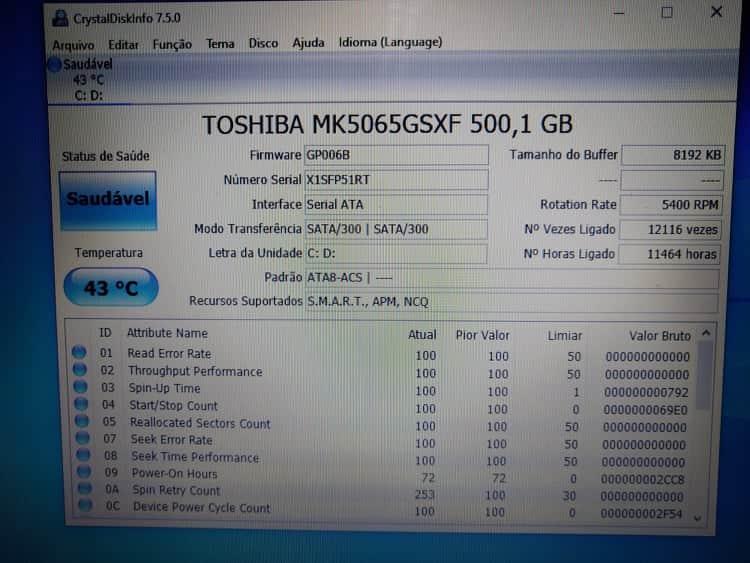The image size is (750, 563).
Task: Click the status icon for Spin-Up Time
Action: click(81, 386)
